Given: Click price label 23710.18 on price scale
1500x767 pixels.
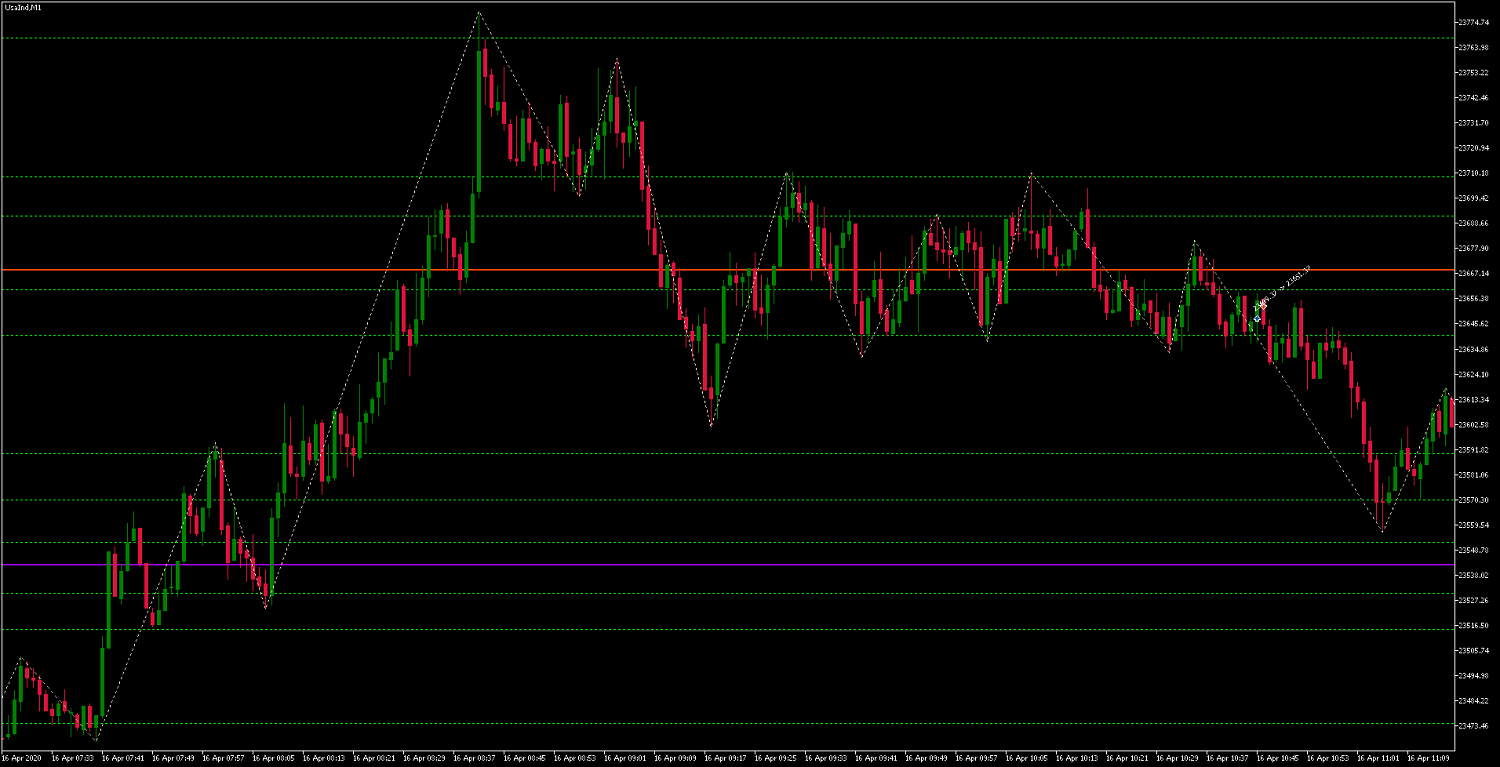Looking at the screenshot, I should pos(1474,173).
